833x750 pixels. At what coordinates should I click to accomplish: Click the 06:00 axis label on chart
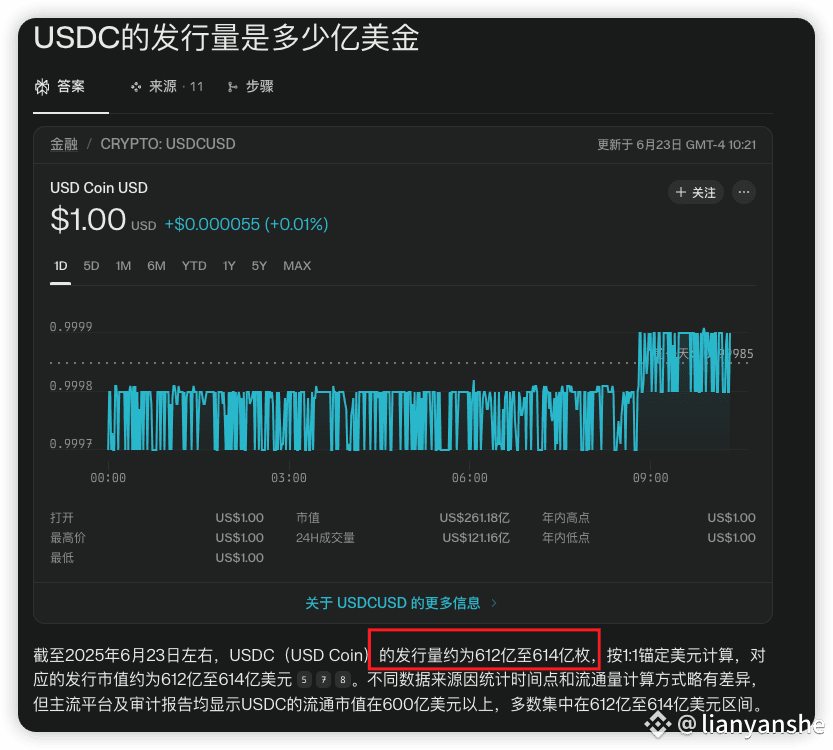pyautogui.click(x=470, y=478)
